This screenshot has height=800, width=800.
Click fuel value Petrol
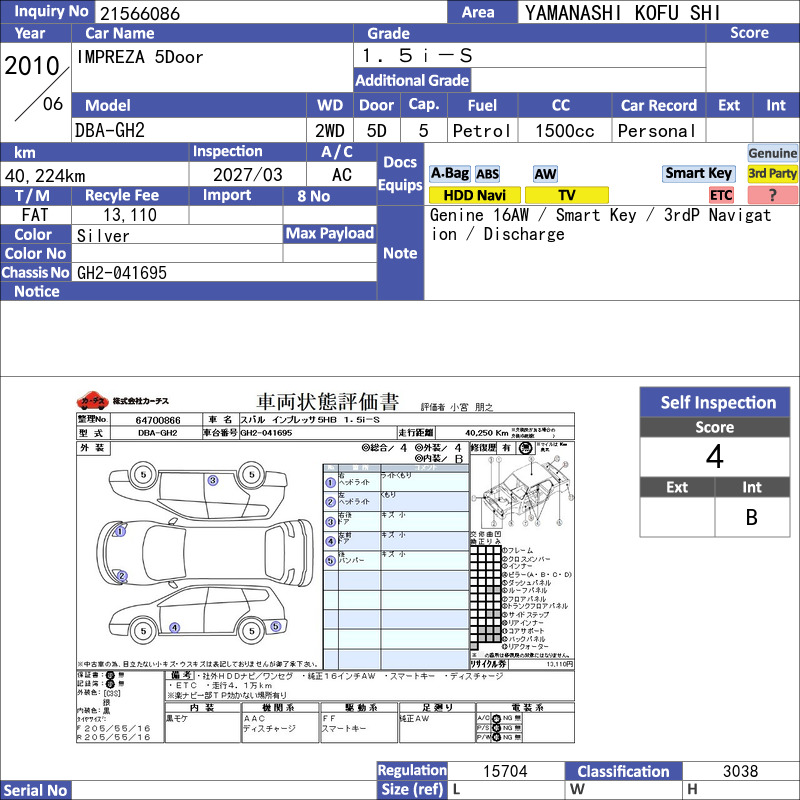tap(482, 131)
